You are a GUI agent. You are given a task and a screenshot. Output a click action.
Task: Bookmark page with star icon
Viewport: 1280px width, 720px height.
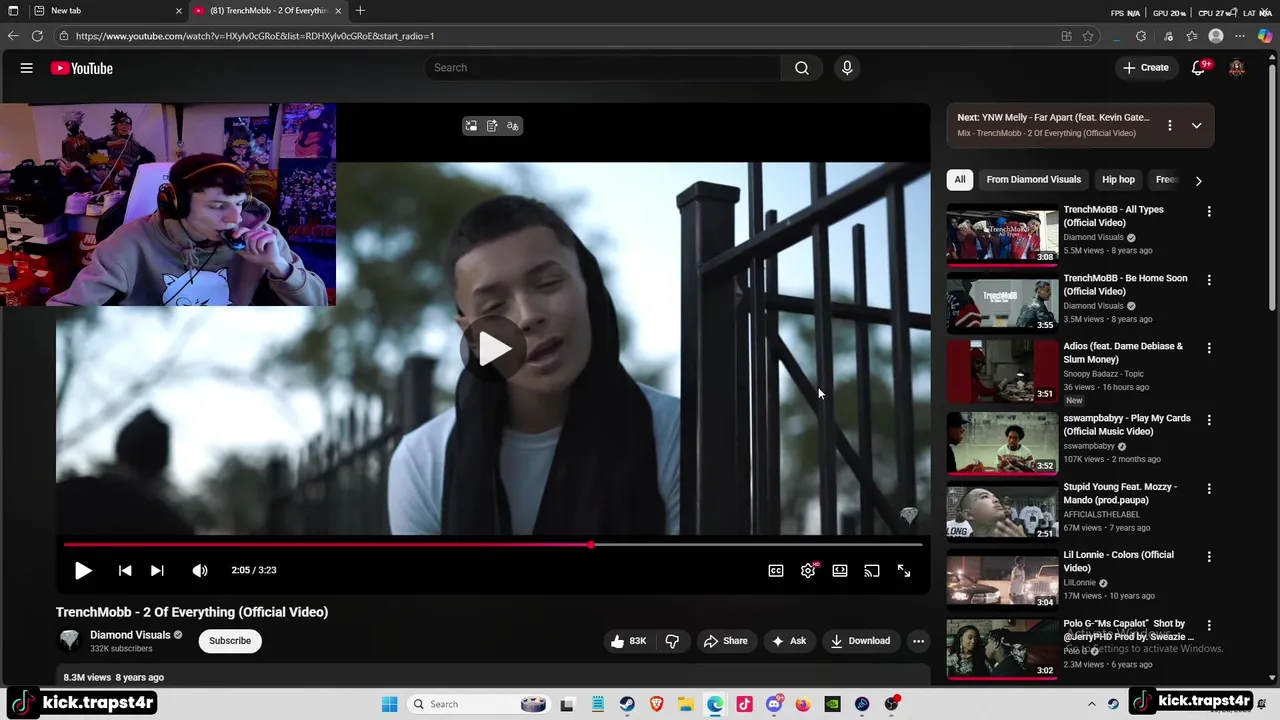coord(1088,36)
